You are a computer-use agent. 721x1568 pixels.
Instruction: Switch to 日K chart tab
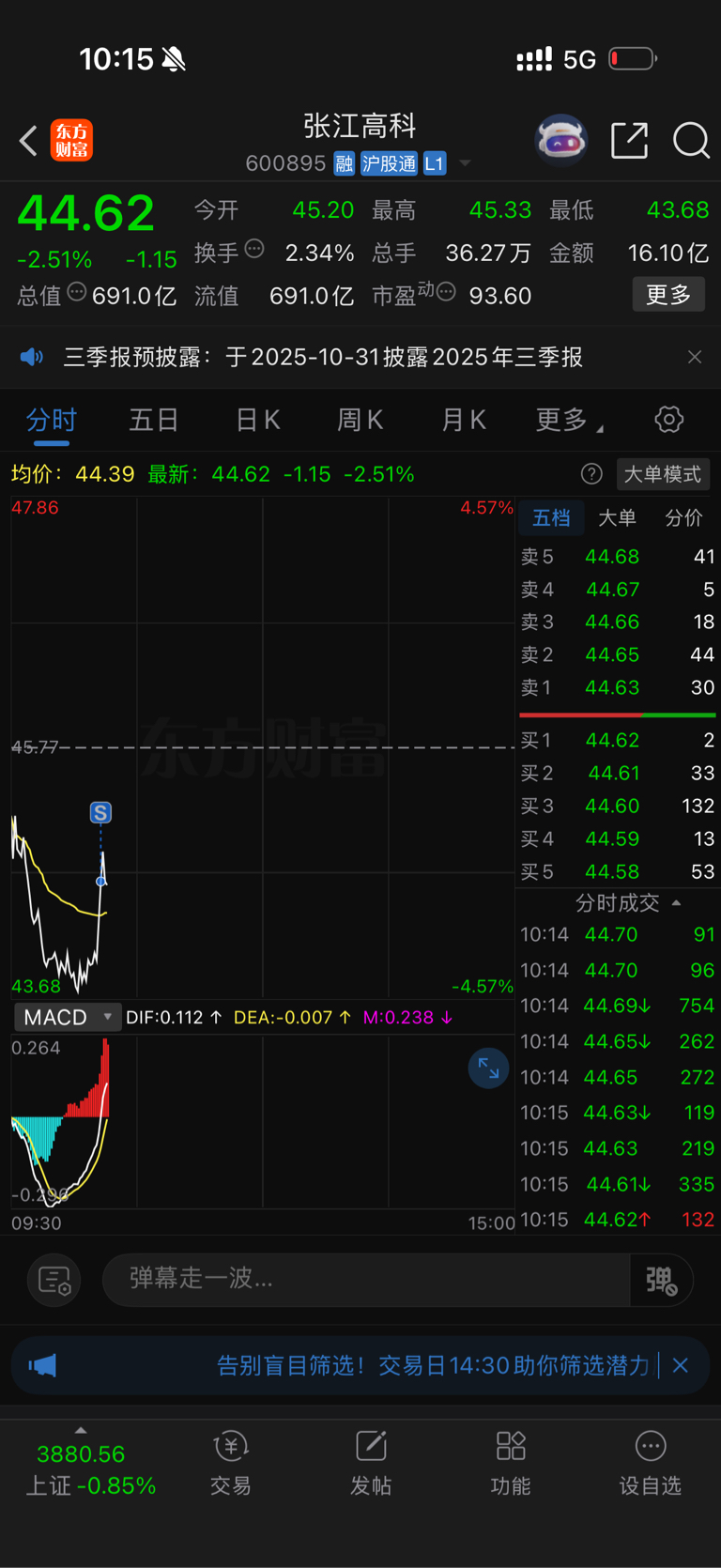[258, 420]
